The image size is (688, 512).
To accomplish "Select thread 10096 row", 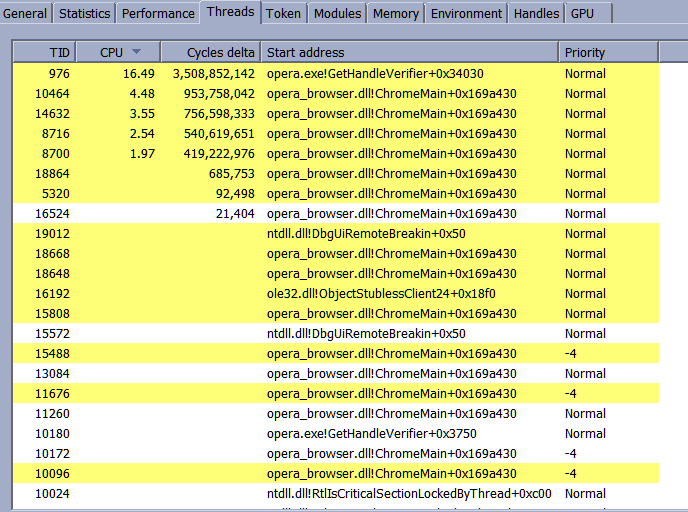I will [x=336, y=474].
